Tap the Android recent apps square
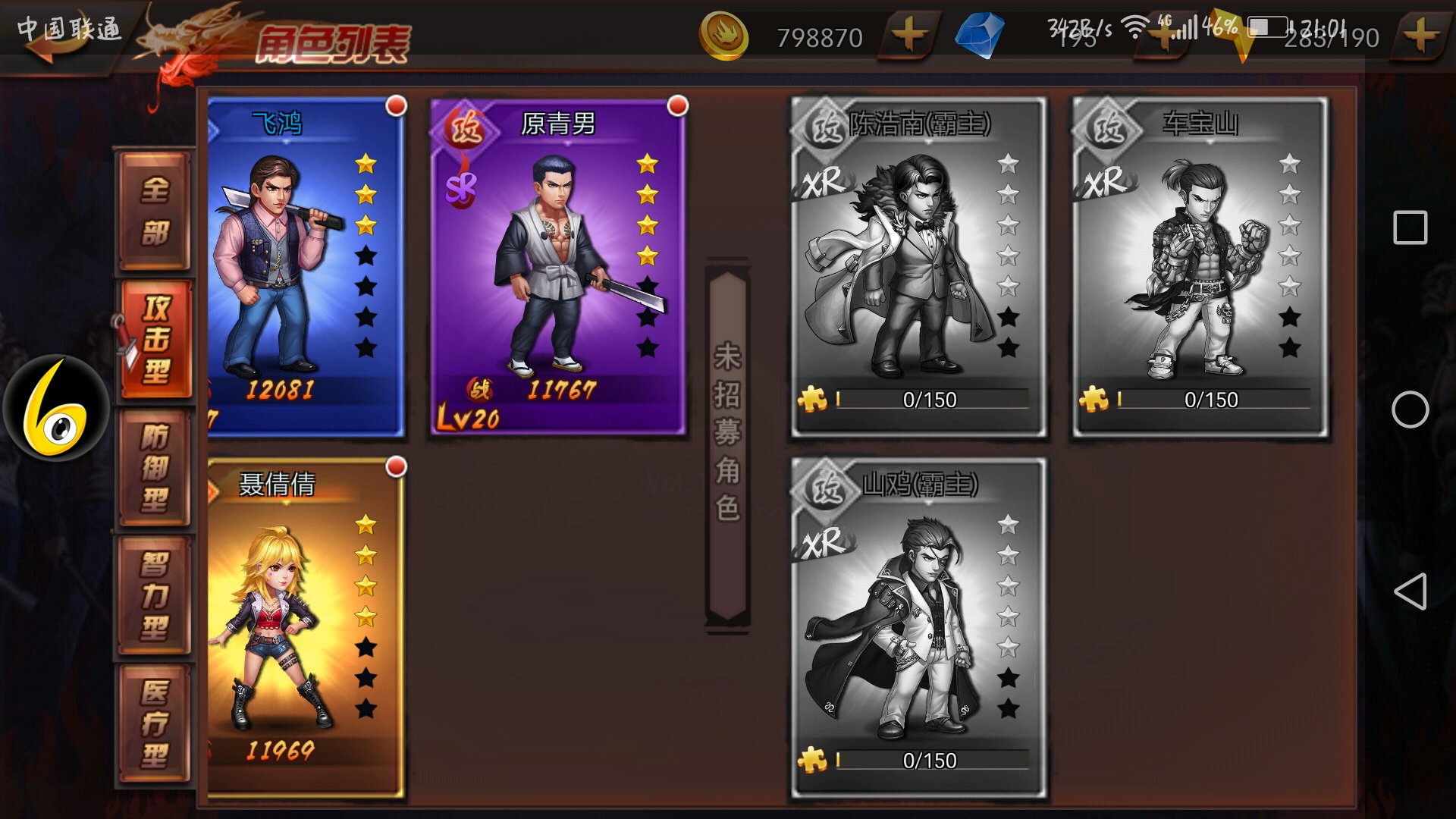Viewport: 1456px width, 819px height. click(1410, 227)
